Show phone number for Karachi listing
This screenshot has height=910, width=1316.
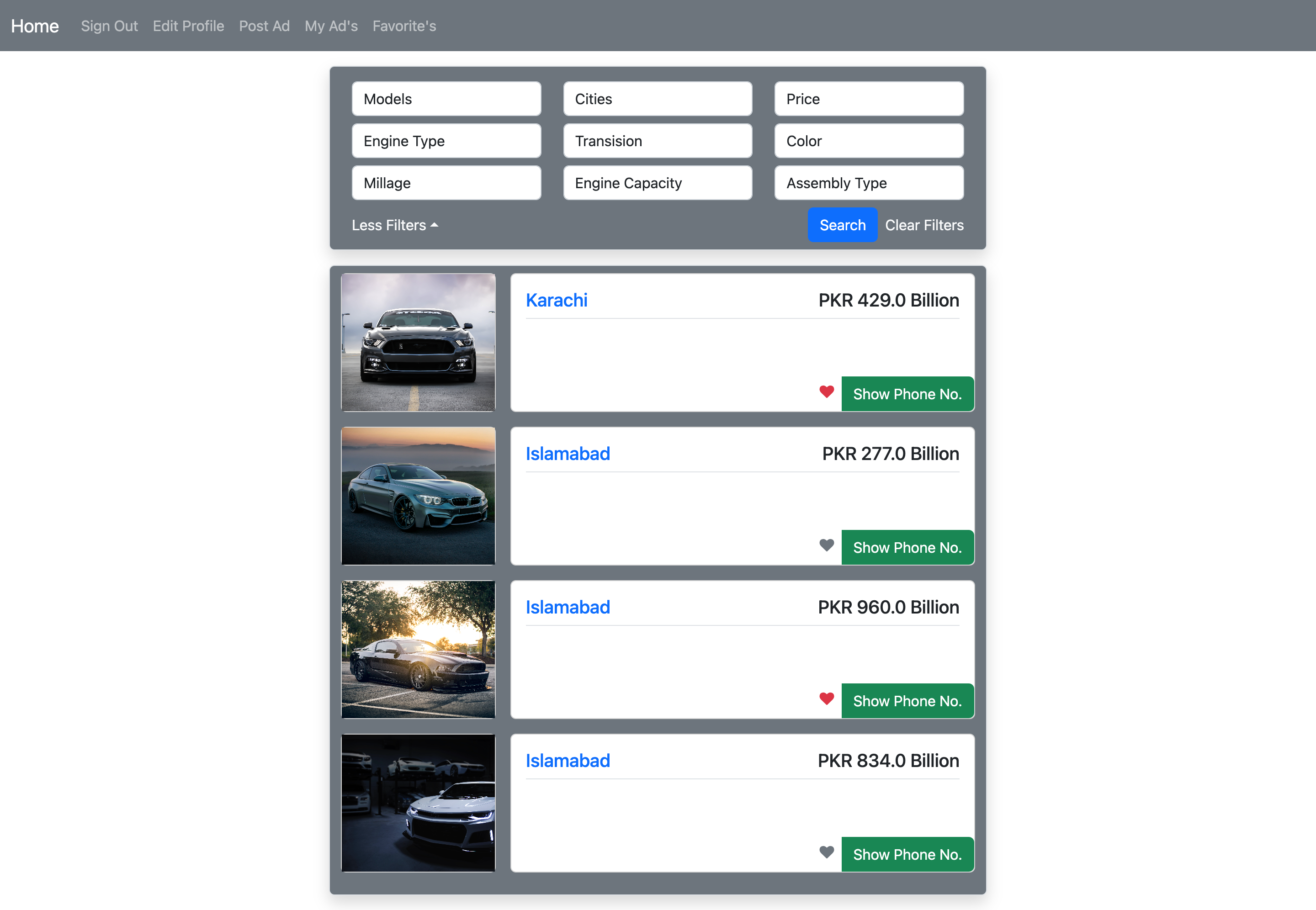(x=907, y=394)
